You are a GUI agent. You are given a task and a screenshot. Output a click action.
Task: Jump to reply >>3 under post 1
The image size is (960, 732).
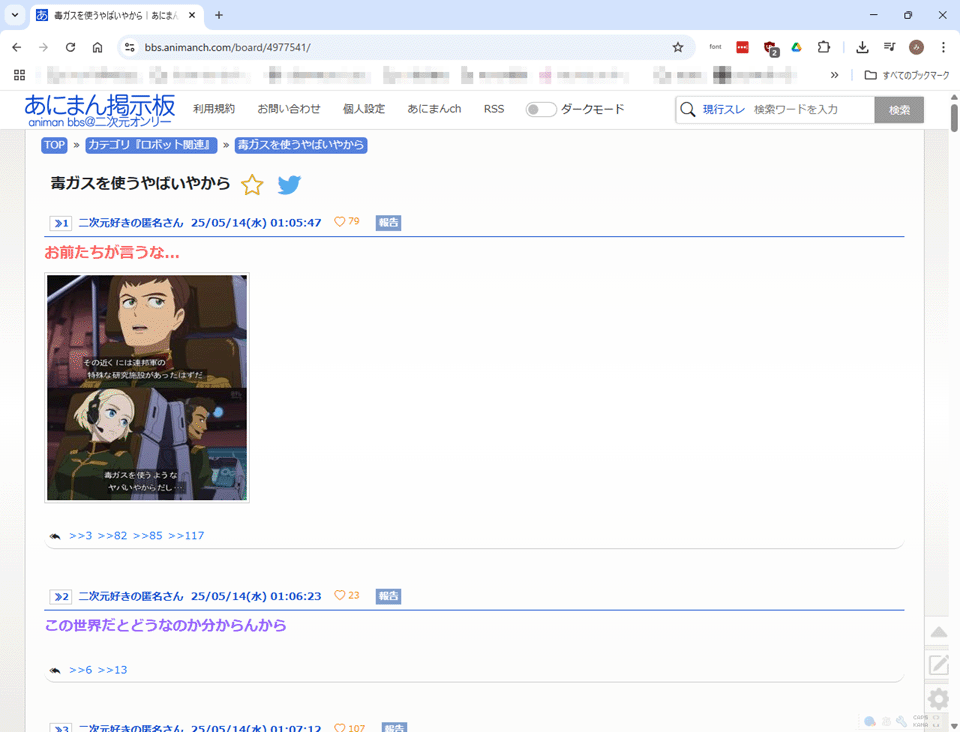[80, 536]
